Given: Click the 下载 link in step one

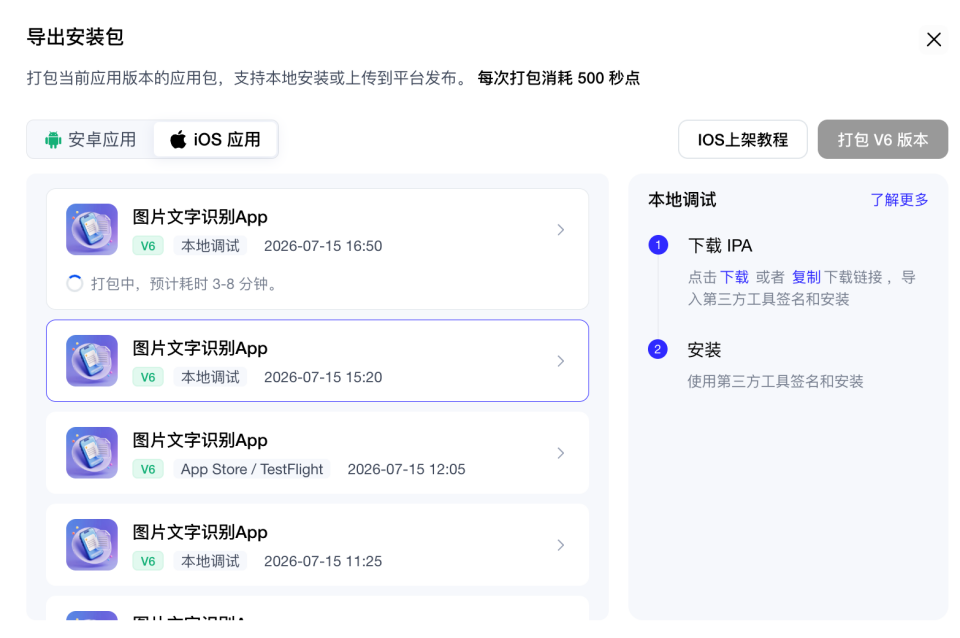Looking at the screenshot, I should pos(734,277).
